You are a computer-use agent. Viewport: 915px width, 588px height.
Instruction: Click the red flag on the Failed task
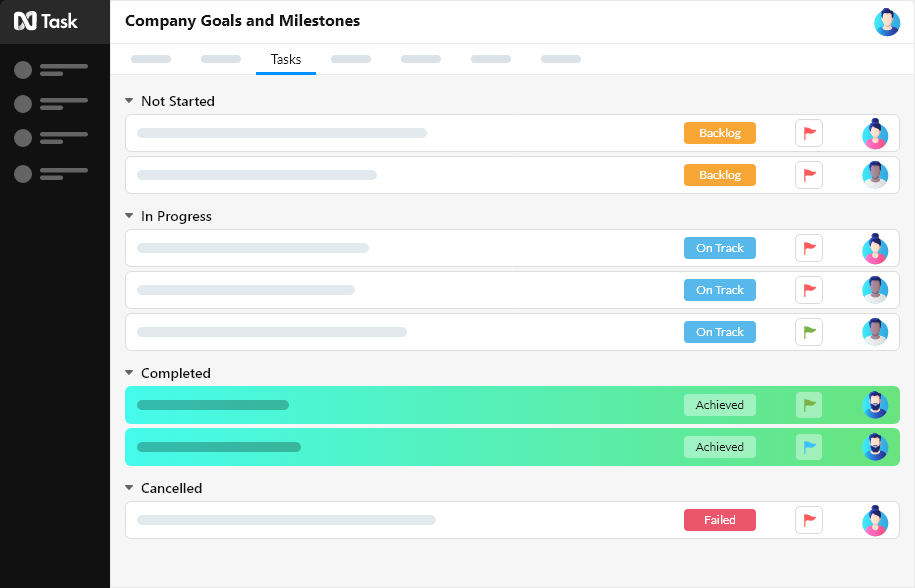(808, 519)
